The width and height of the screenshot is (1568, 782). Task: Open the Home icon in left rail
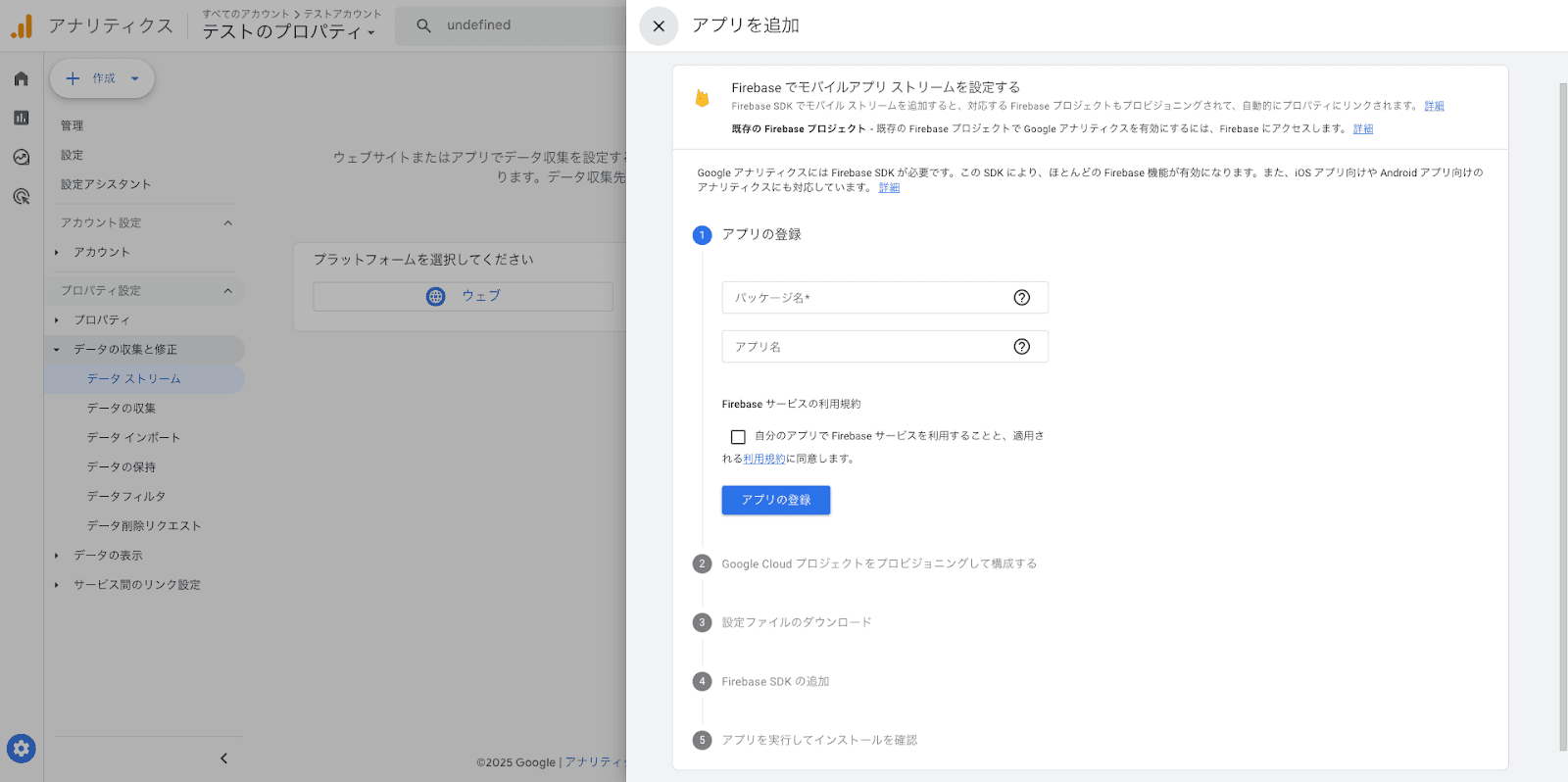[x=22, y=78]
